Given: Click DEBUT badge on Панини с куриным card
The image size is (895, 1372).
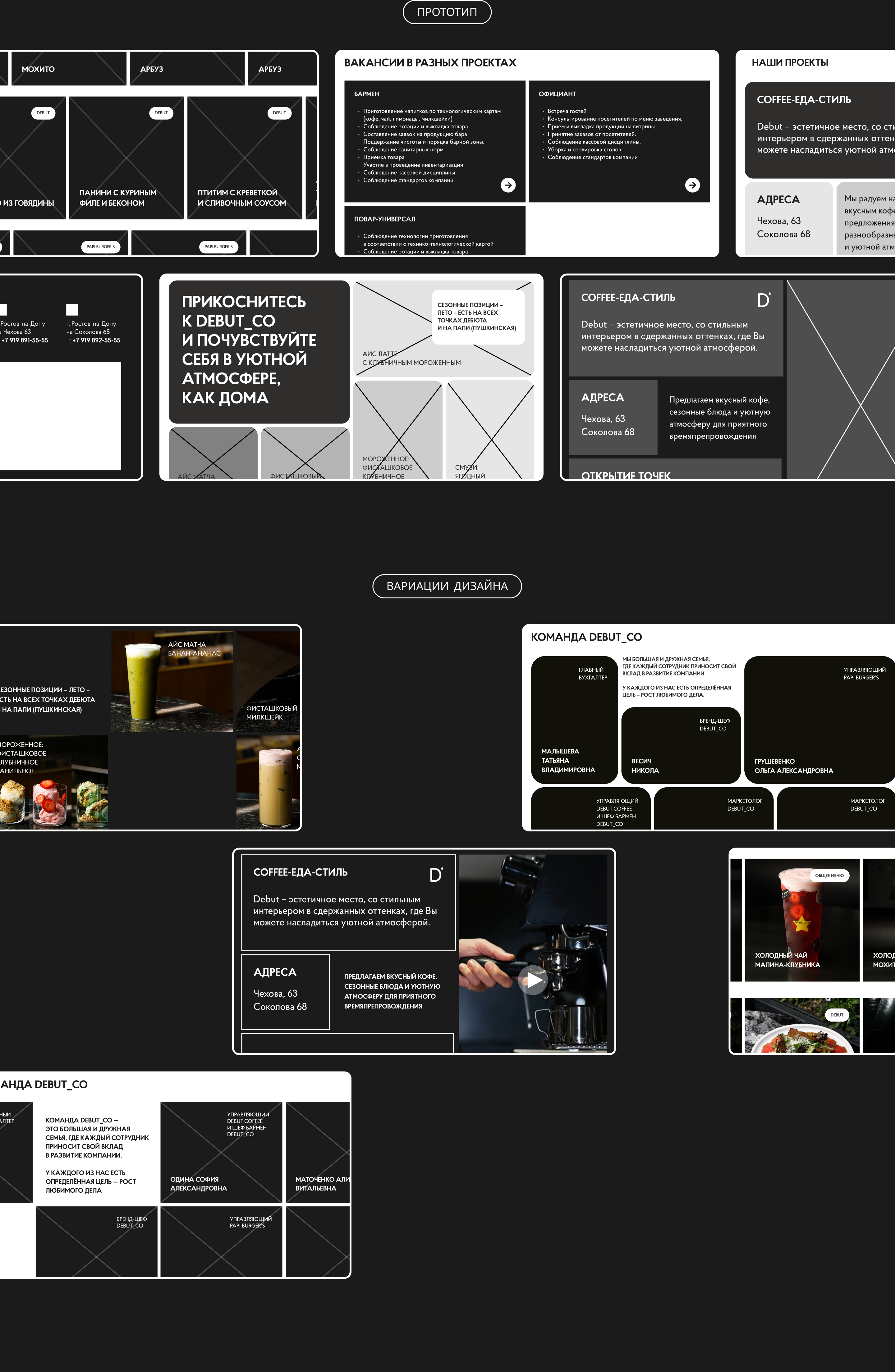Looking at the screenshot, I should (x=161, y=113).
